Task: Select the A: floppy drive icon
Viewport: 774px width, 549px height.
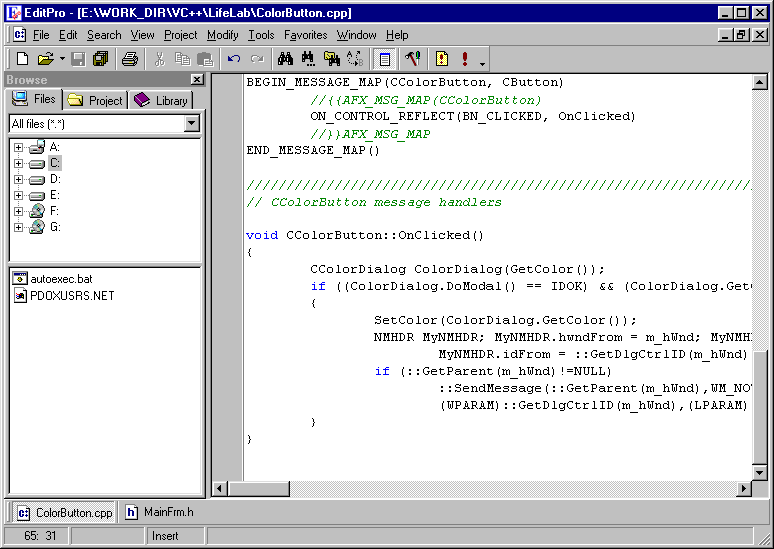Action: tap(37, 147)
